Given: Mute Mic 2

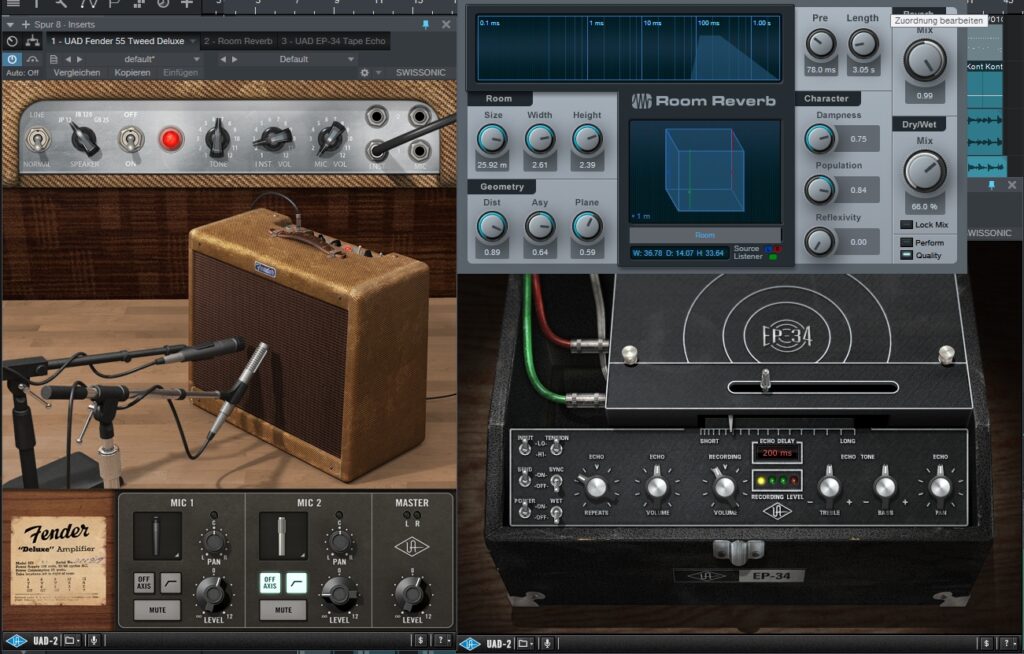Looking at the screenshot, I should coord(283,610).
